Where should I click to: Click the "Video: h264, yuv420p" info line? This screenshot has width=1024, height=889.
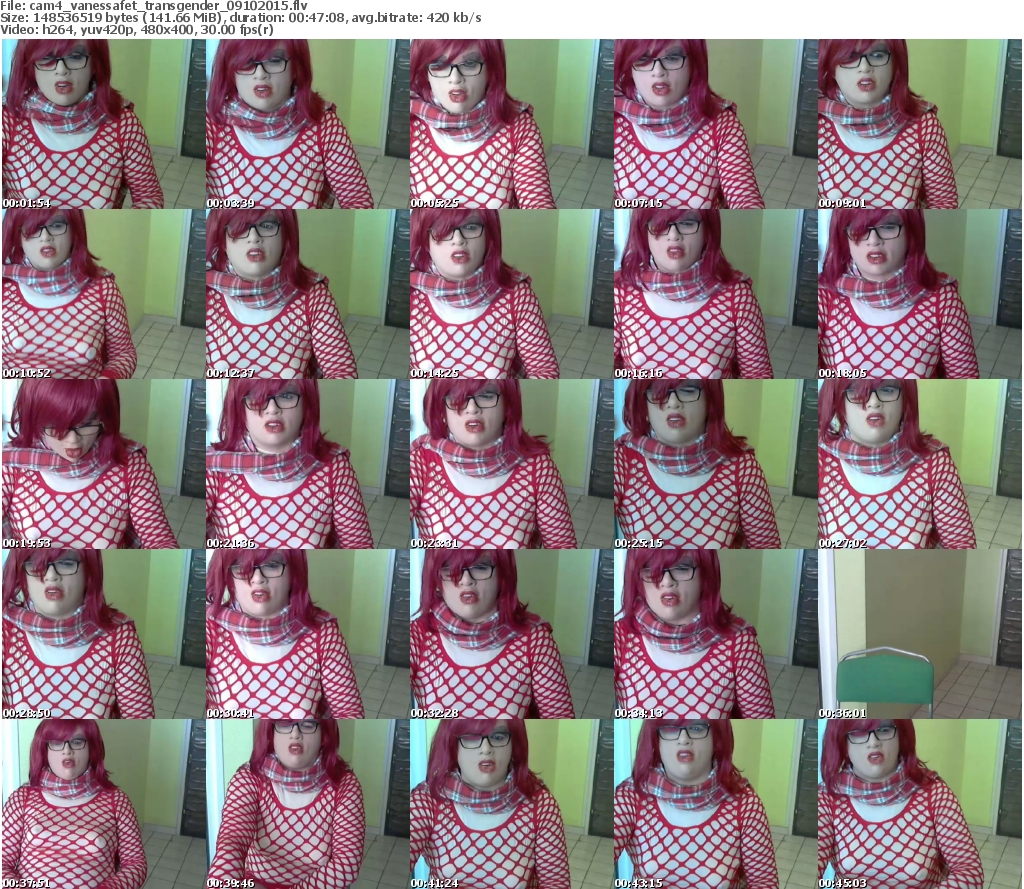click(137, 29)
